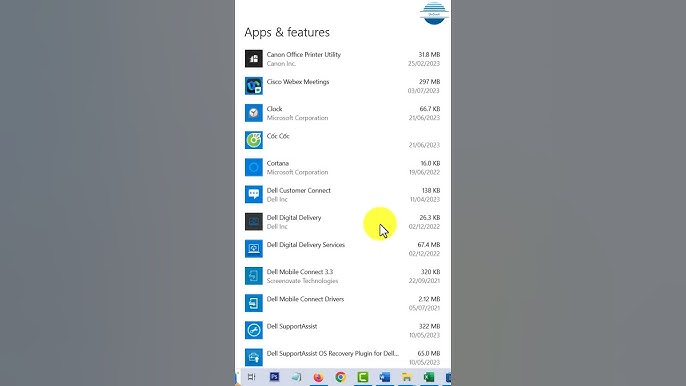Open Google Chrome from the taskbar

point(340,377)
